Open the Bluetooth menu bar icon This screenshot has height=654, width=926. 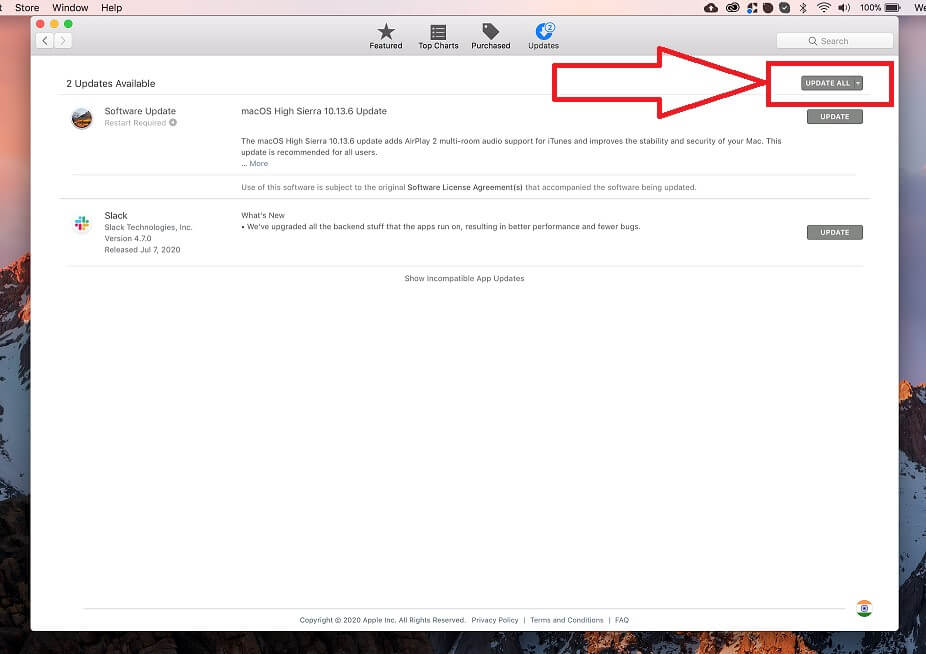coord(803,7)
